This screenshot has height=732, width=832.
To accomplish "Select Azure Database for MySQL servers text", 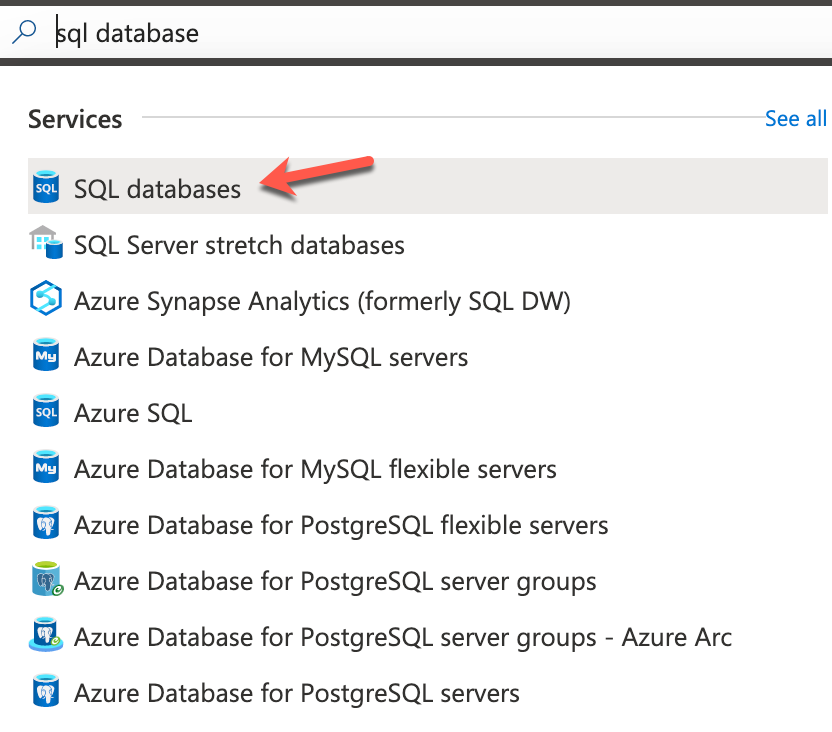I will 271,356.
